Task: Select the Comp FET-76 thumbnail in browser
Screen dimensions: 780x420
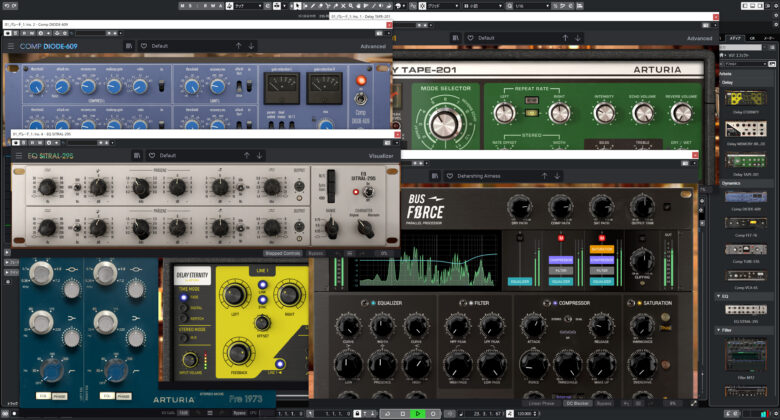Action: (747, 222)
